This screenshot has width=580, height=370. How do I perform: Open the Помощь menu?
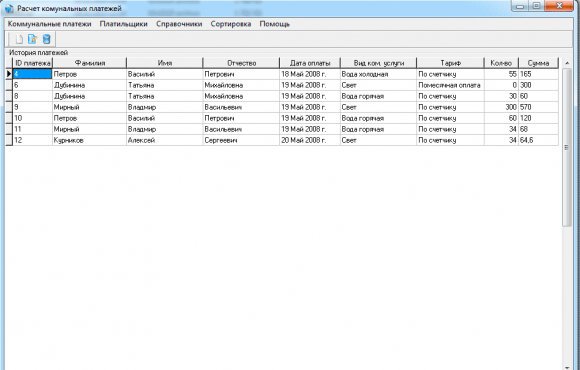point(274,24)
